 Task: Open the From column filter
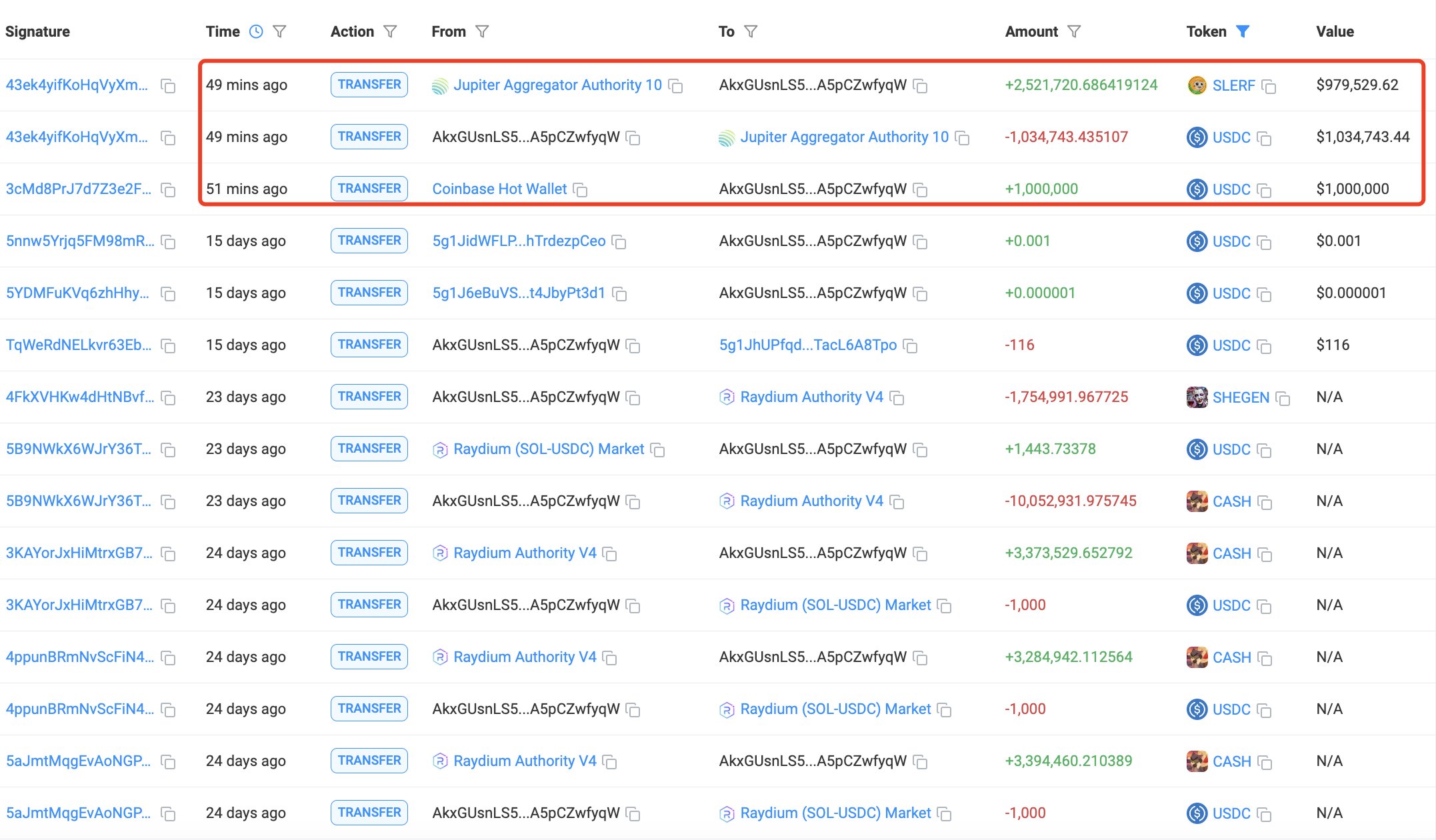[x=482, y=31]
